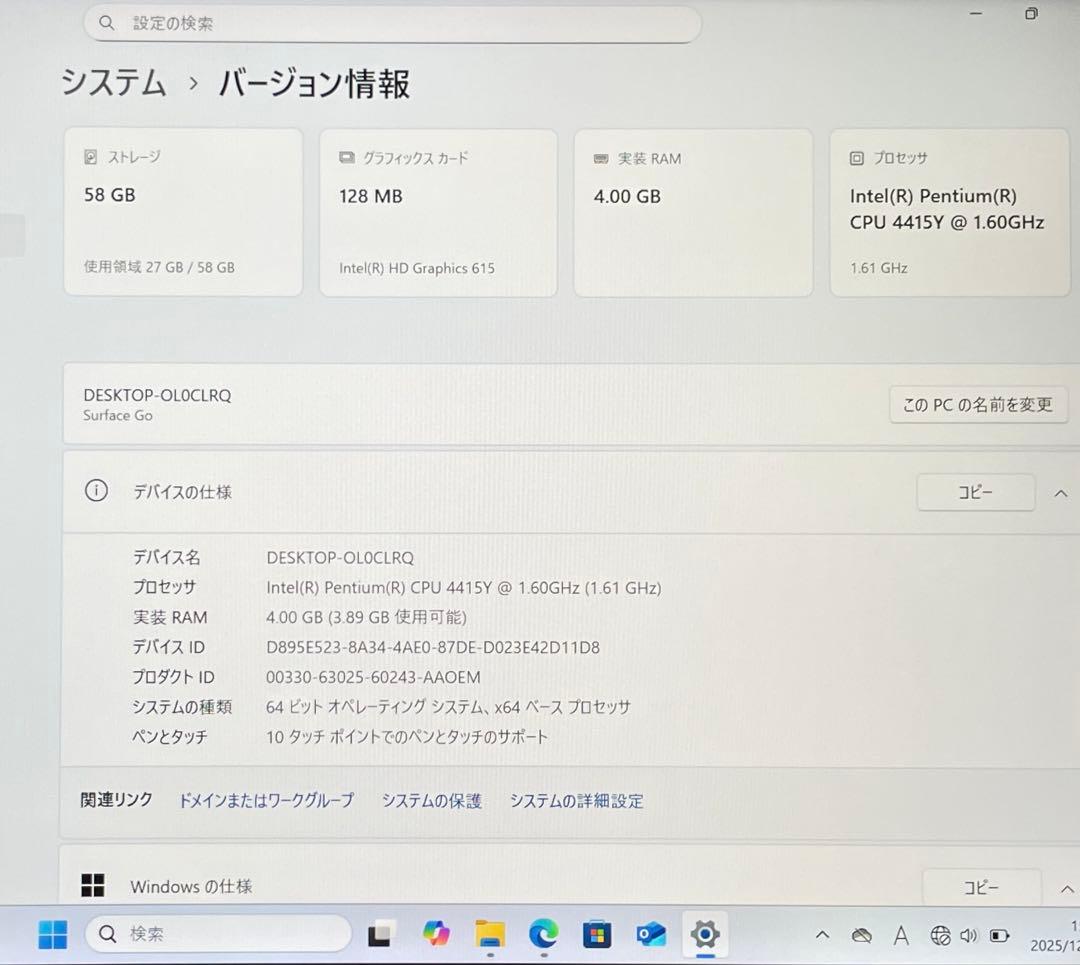Collapse the デバイスの仕様 section chevron
This screenshot has width=1080, height=965.
(x=1061, y=493)
